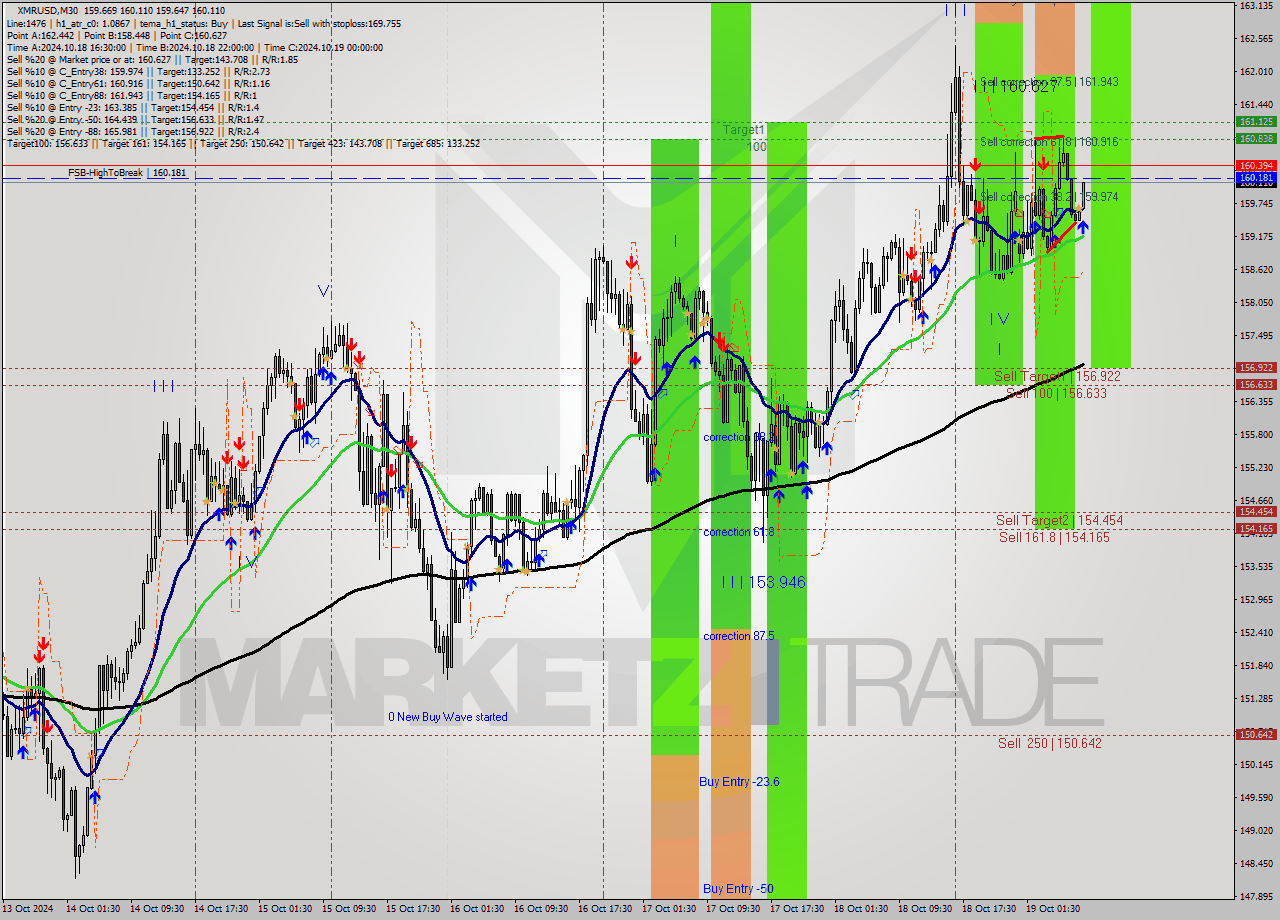Select the 152.410 price axis value
Image resolution: width=1280 pixels, height=920 pixels.
(x=1256, y=632)
